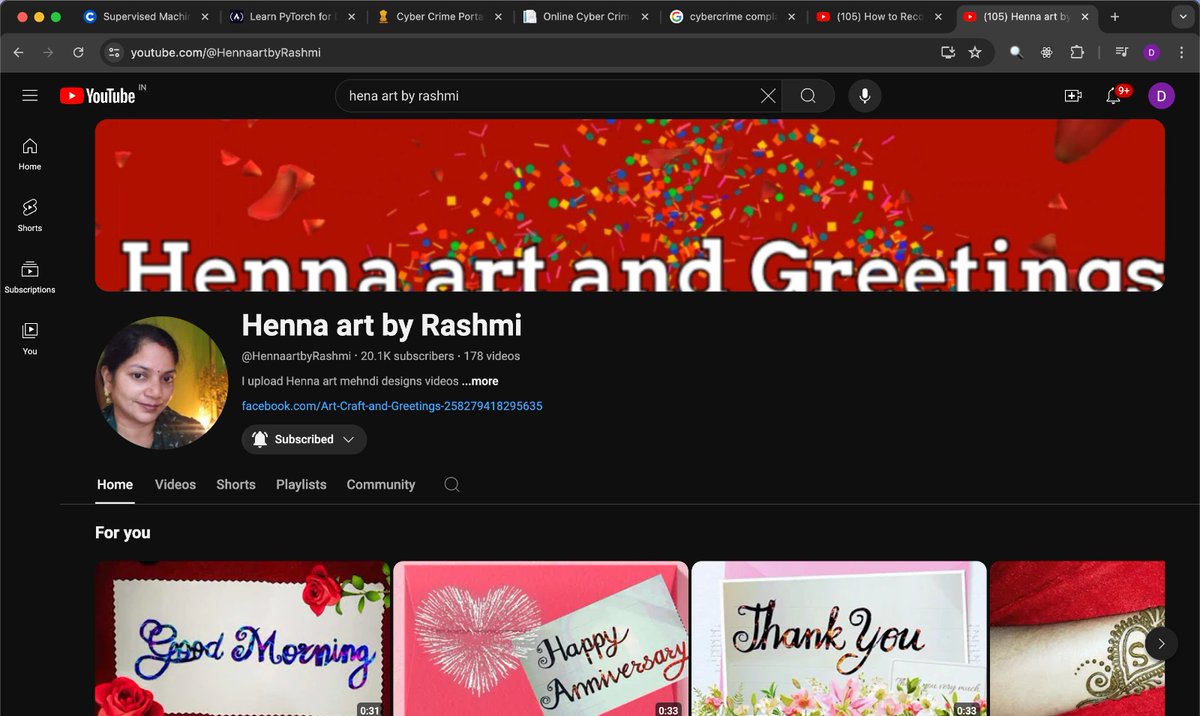Screen dimensions: 1200x716
Task: Open the Playlists tab
Action: point(301,484)
